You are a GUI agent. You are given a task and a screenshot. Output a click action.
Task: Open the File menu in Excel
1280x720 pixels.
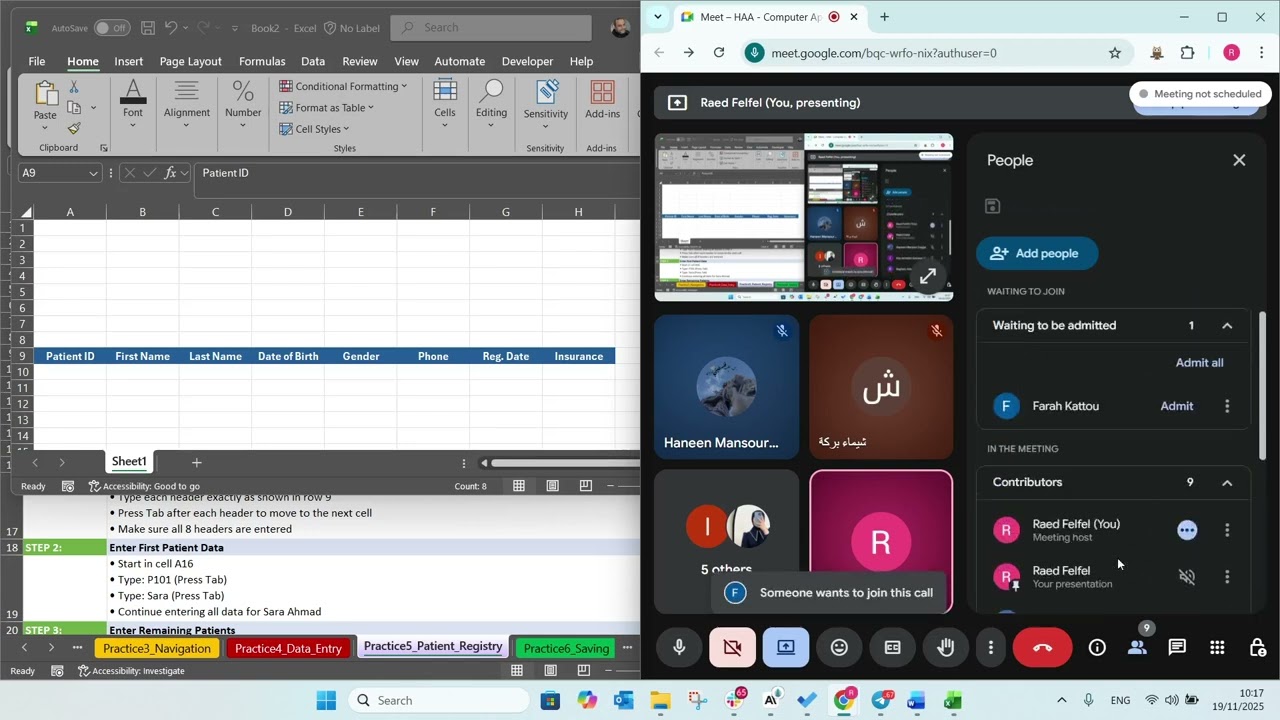37,61
